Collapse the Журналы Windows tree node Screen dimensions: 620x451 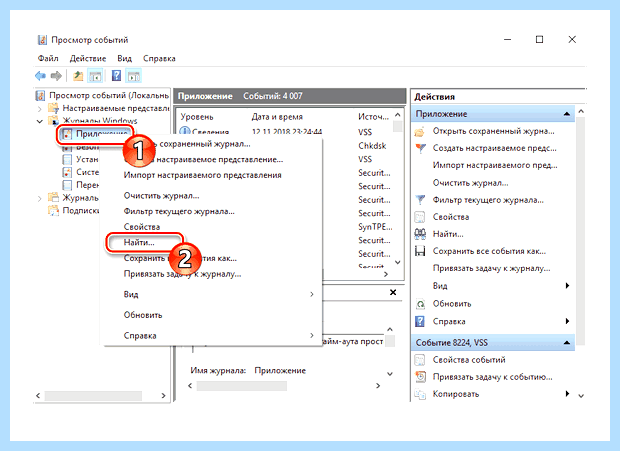point(40,121)
